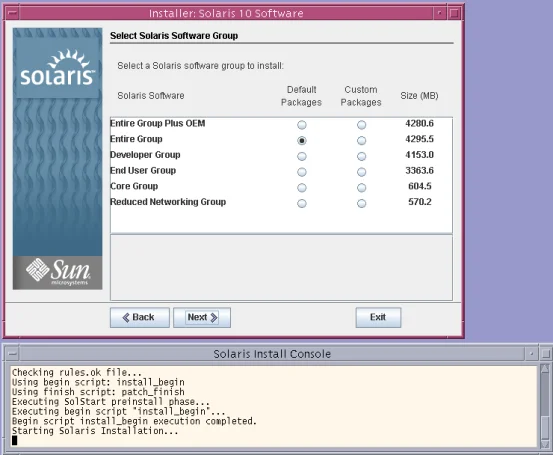Screen dimensions: 553x455
Task: Select Default Packages radio for Entire Group
Action: click(302, 140)
